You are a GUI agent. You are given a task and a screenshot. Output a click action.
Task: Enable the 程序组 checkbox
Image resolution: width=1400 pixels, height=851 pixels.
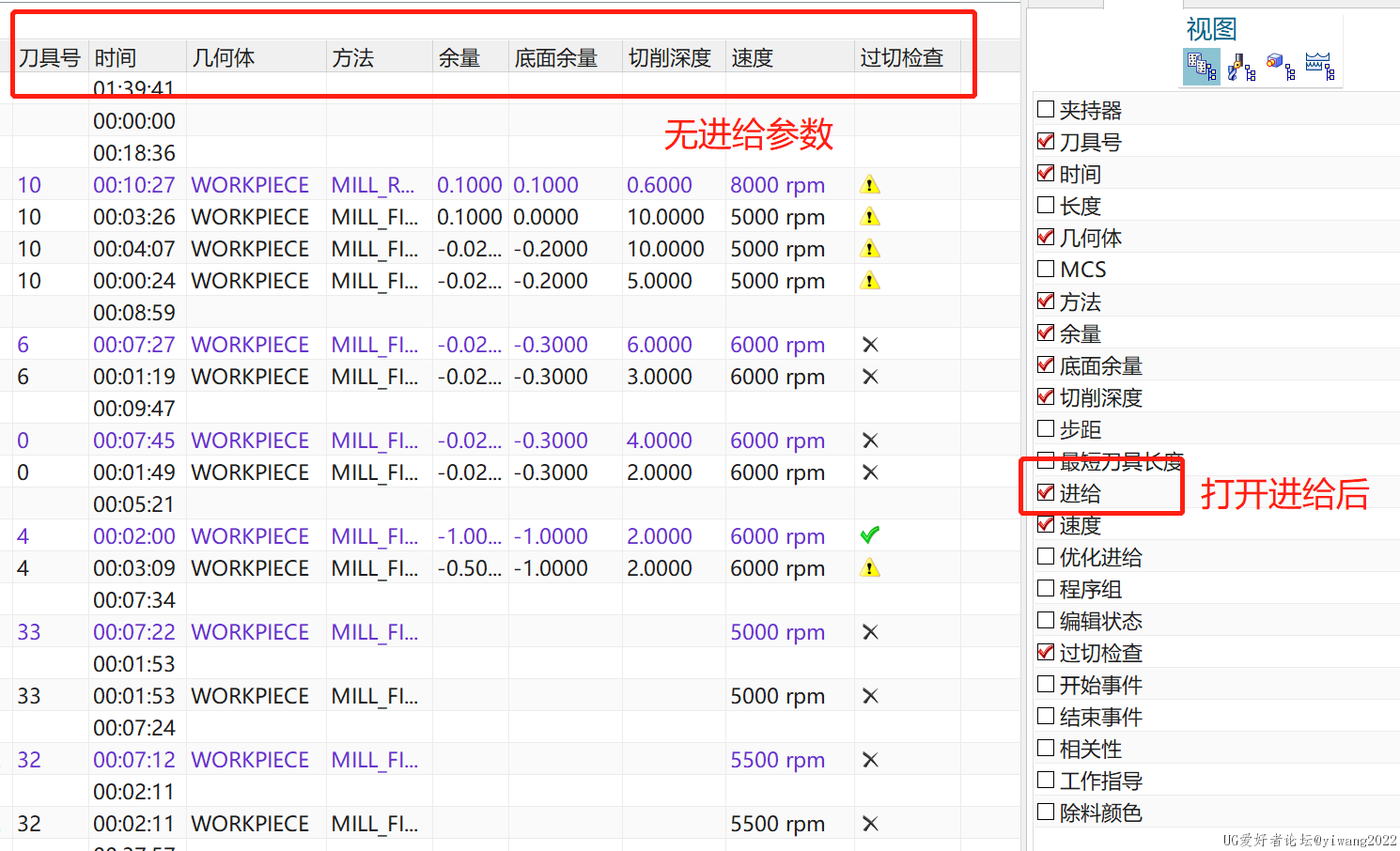(x=1045, y=588)
